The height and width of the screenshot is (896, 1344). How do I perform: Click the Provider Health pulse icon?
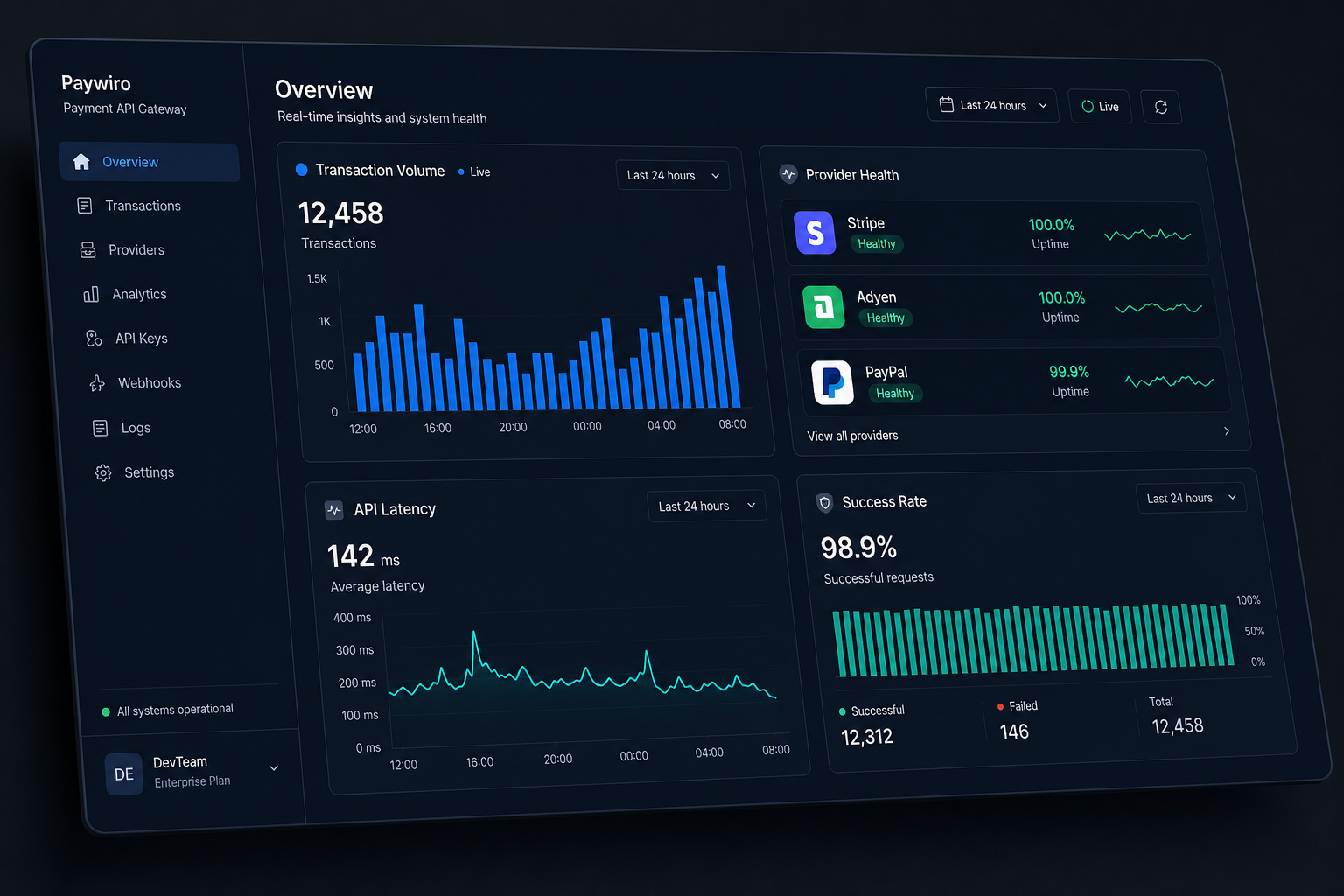pos(788,173)
